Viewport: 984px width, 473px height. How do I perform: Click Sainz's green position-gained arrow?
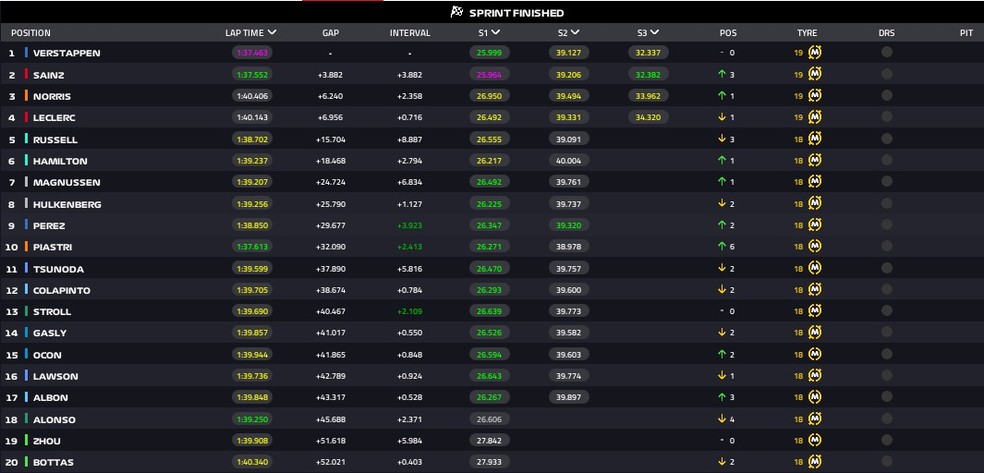[x=721, y=75]
